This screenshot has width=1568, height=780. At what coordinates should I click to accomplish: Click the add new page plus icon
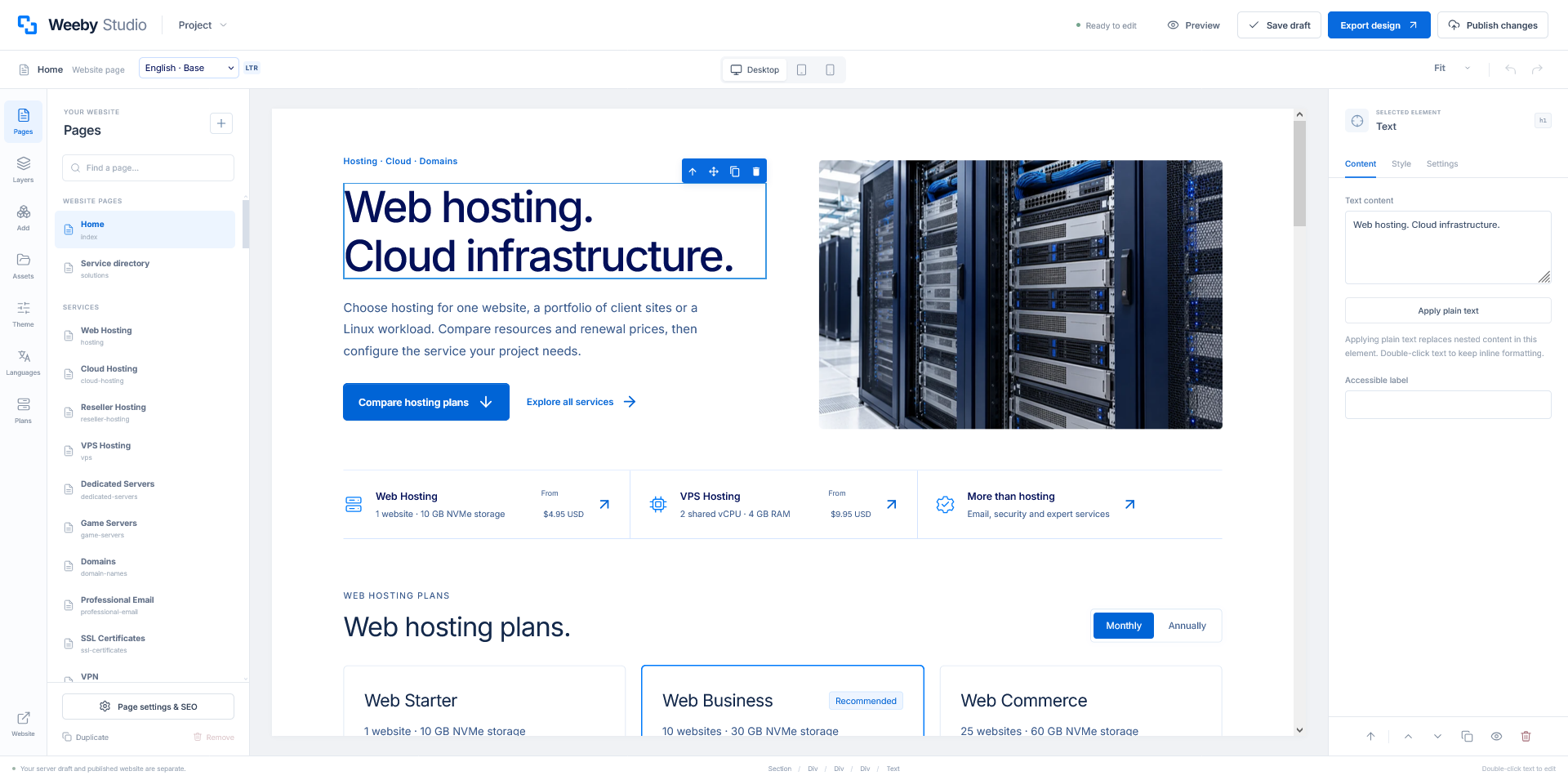coord(221,123)
